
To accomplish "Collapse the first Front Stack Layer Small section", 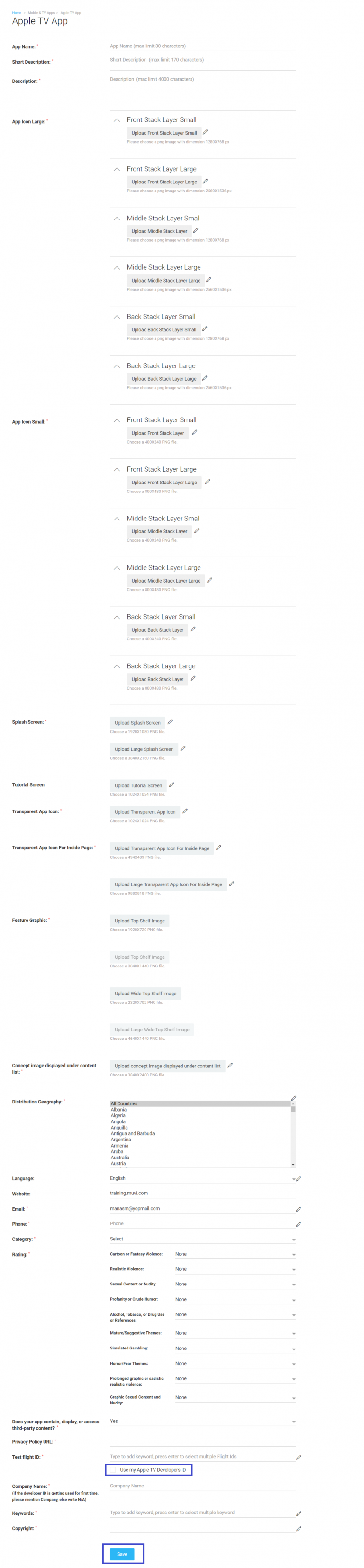I will [117, 120].
